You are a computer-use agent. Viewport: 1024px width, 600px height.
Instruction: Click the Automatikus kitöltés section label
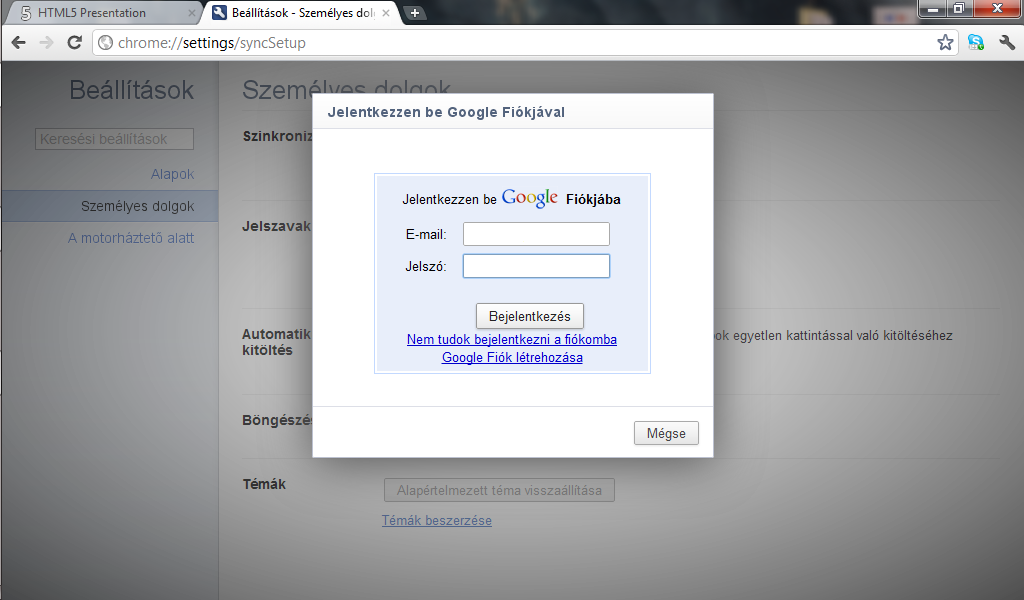click(276, 342)
